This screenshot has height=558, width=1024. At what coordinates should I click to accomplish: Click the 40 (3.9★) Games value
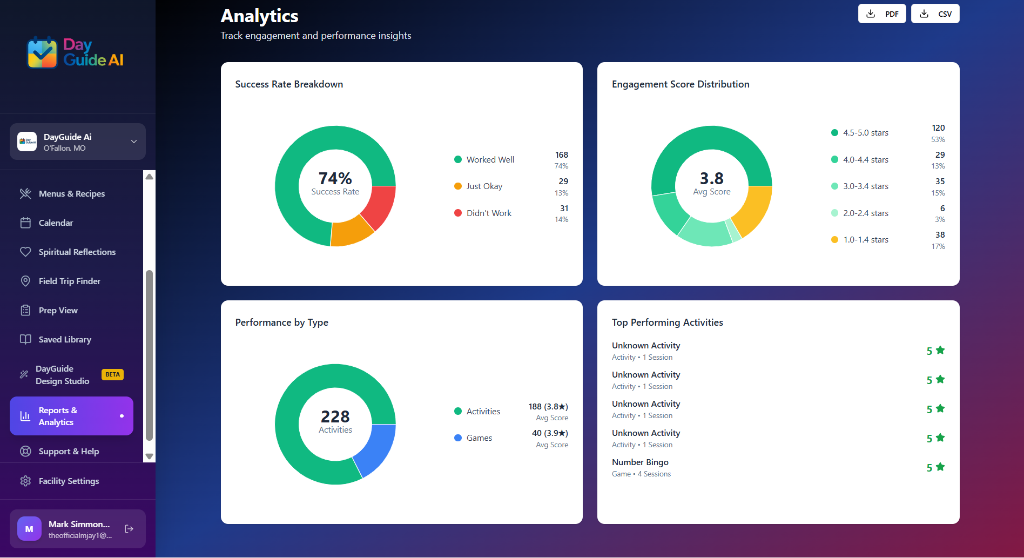(x=549, y=433)
